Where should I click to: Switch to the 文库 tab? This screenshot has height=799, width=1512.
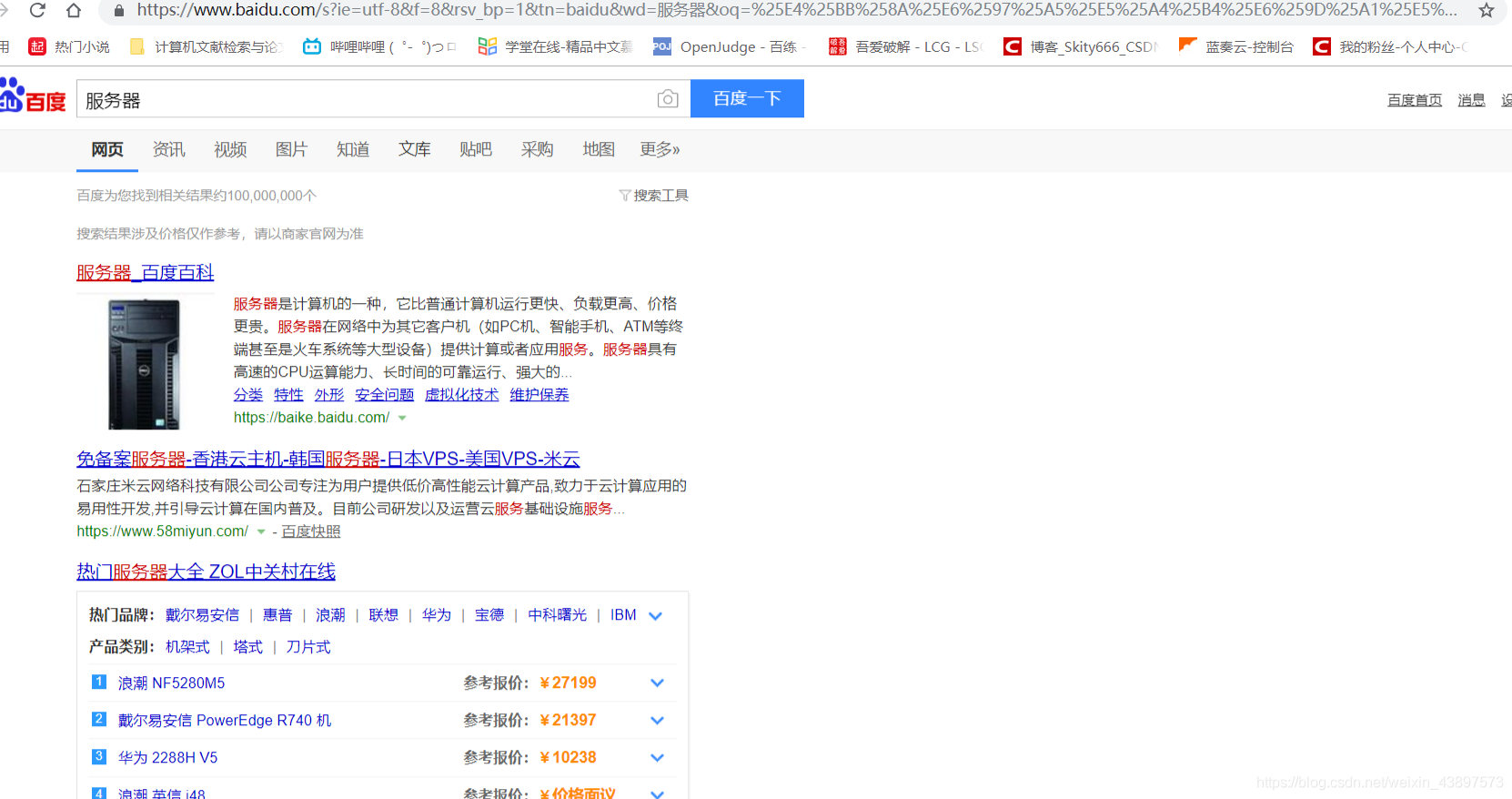point(414,149)
